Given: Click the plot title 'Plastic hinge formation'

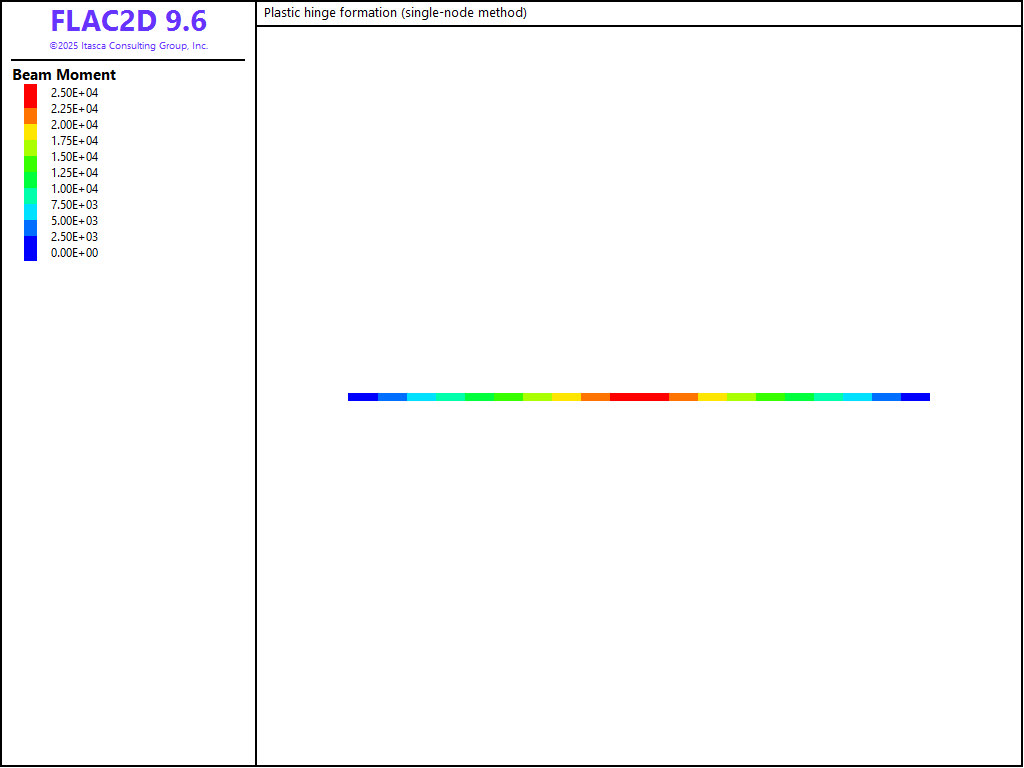Looking at the screenshot, I should point(395,13).
